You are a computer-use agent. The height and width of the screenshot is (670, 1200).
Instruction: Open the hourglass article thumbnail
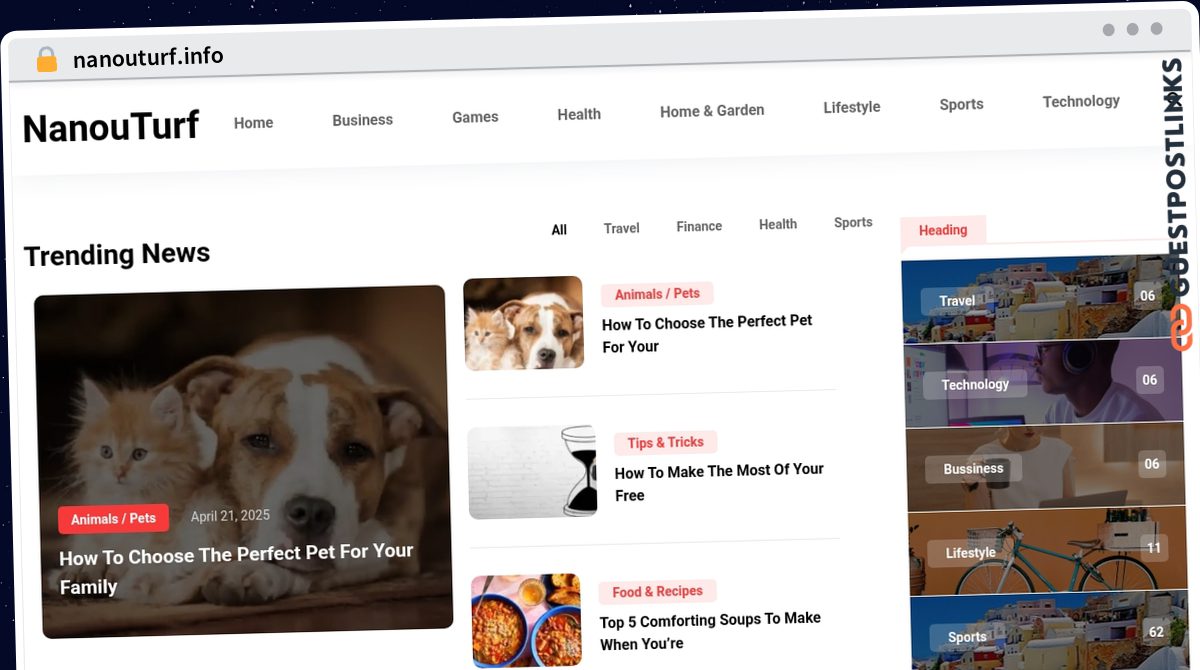pos(532,472)
